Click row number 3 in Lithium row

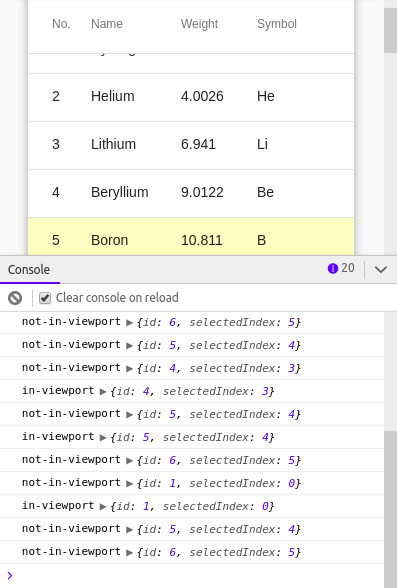[56, 144]
